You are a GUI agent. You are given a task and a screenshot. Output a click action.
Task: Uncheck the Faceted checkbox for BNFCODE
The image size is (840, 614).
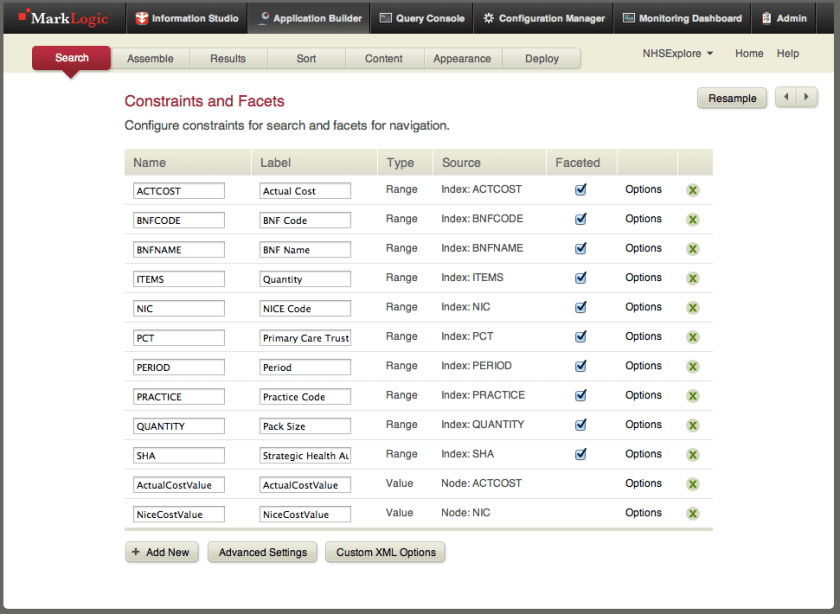580,219
